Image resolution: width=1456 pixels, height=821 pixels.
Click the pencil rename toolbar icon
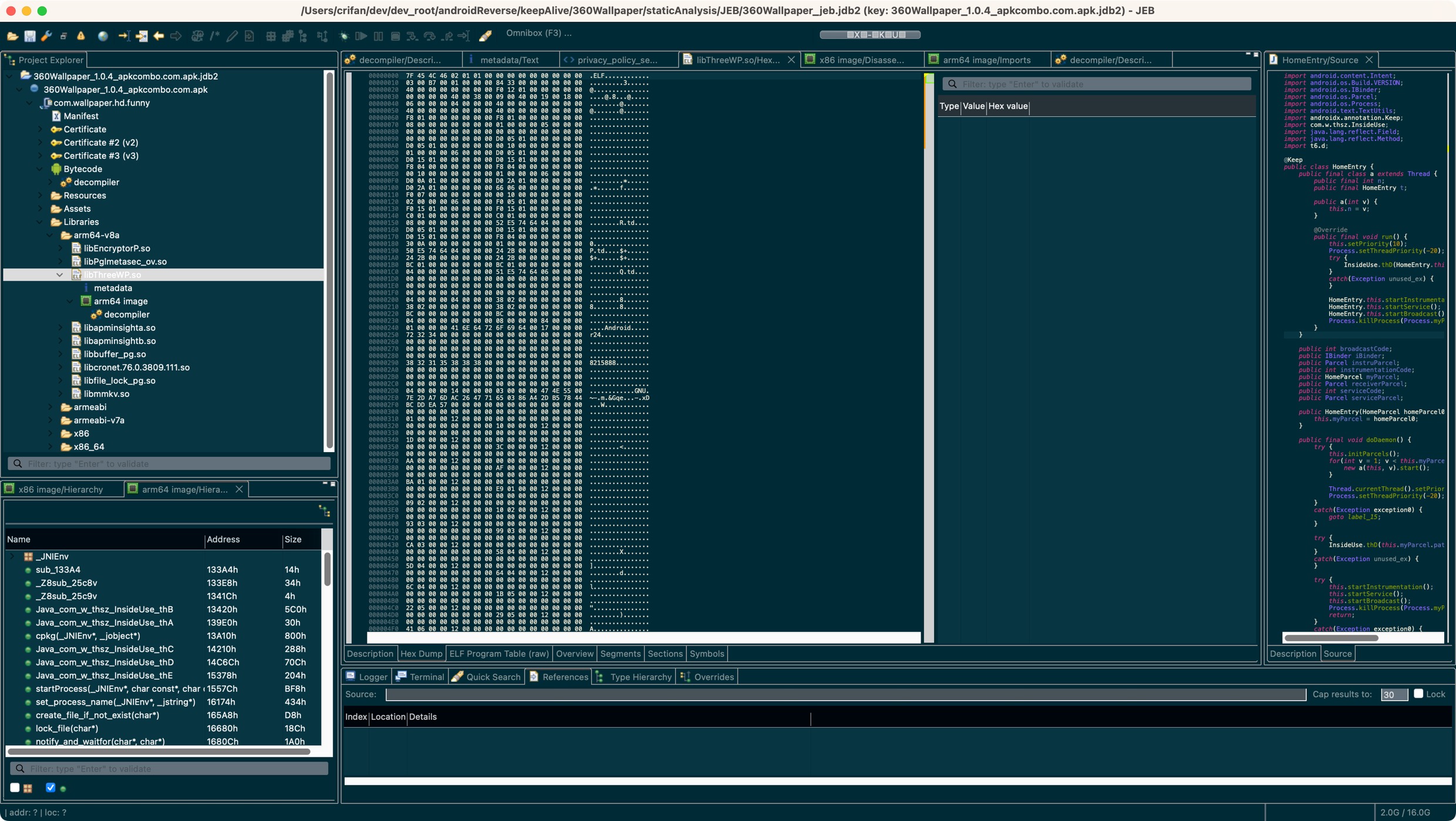[x=232, y=36]
